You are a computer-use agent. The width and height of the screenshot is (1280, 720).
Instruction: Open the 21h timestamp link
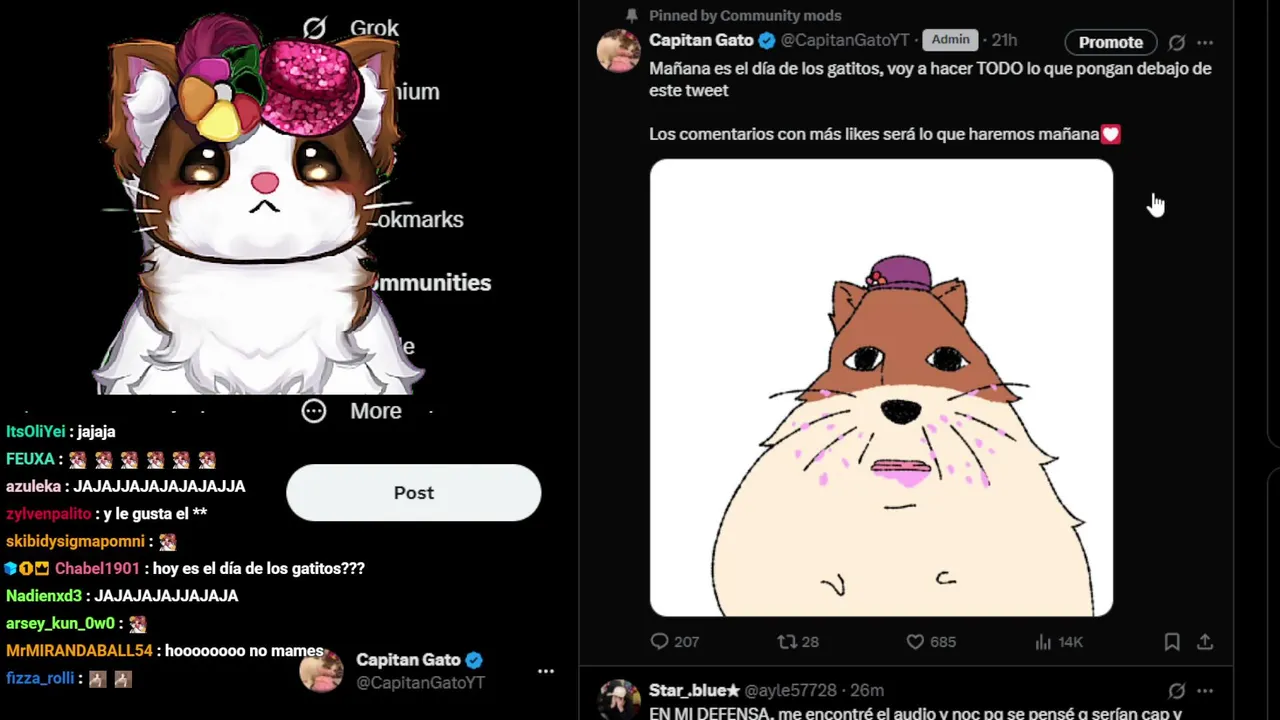tap(1004, 40)
